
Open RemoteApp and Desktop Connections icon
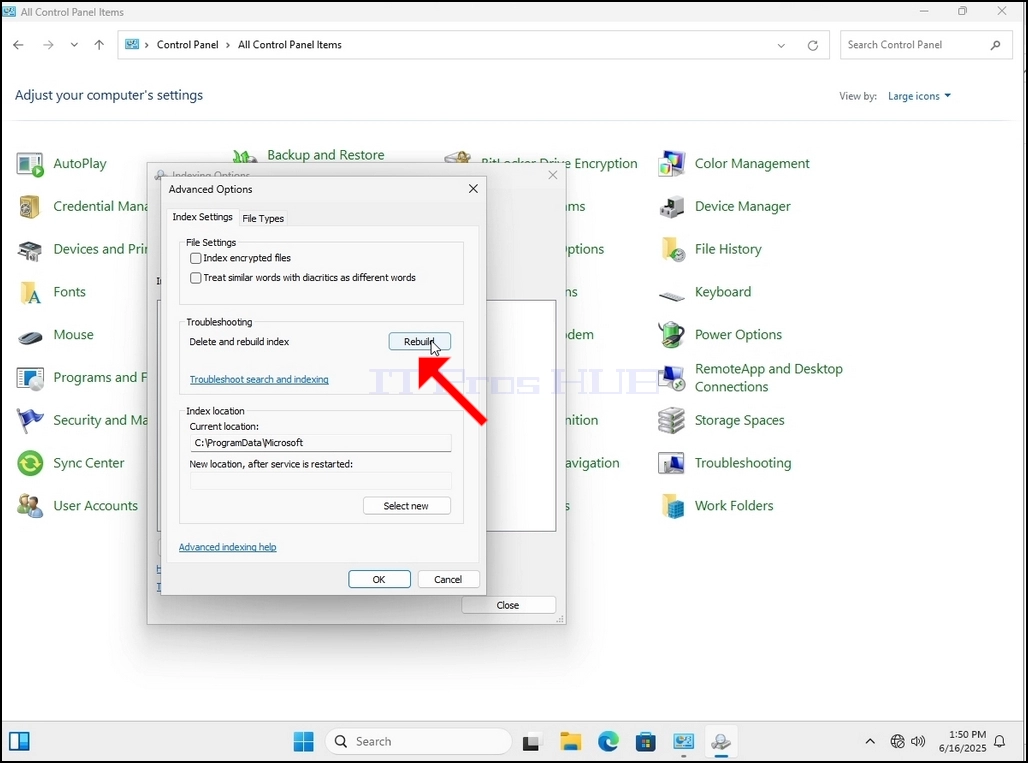click(x=671, y=378)
